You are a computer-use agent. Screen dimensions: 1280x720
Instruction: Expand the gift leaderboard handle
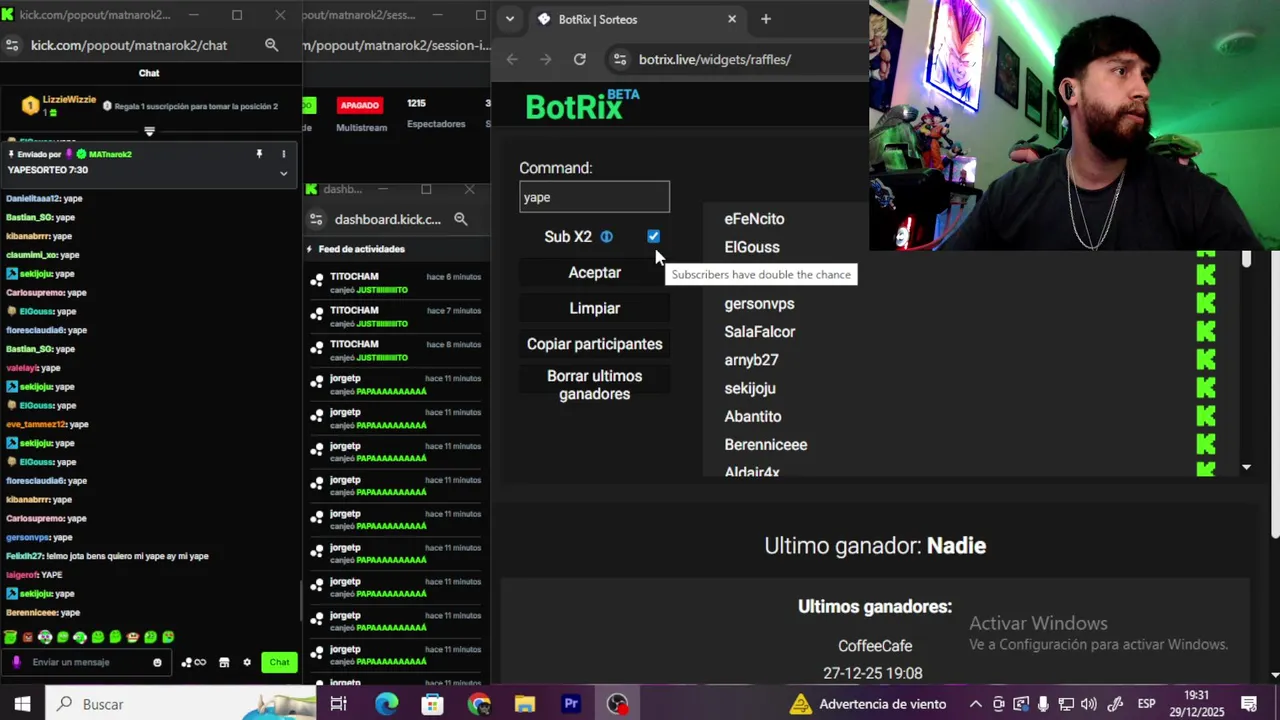[x=149, y=131]
